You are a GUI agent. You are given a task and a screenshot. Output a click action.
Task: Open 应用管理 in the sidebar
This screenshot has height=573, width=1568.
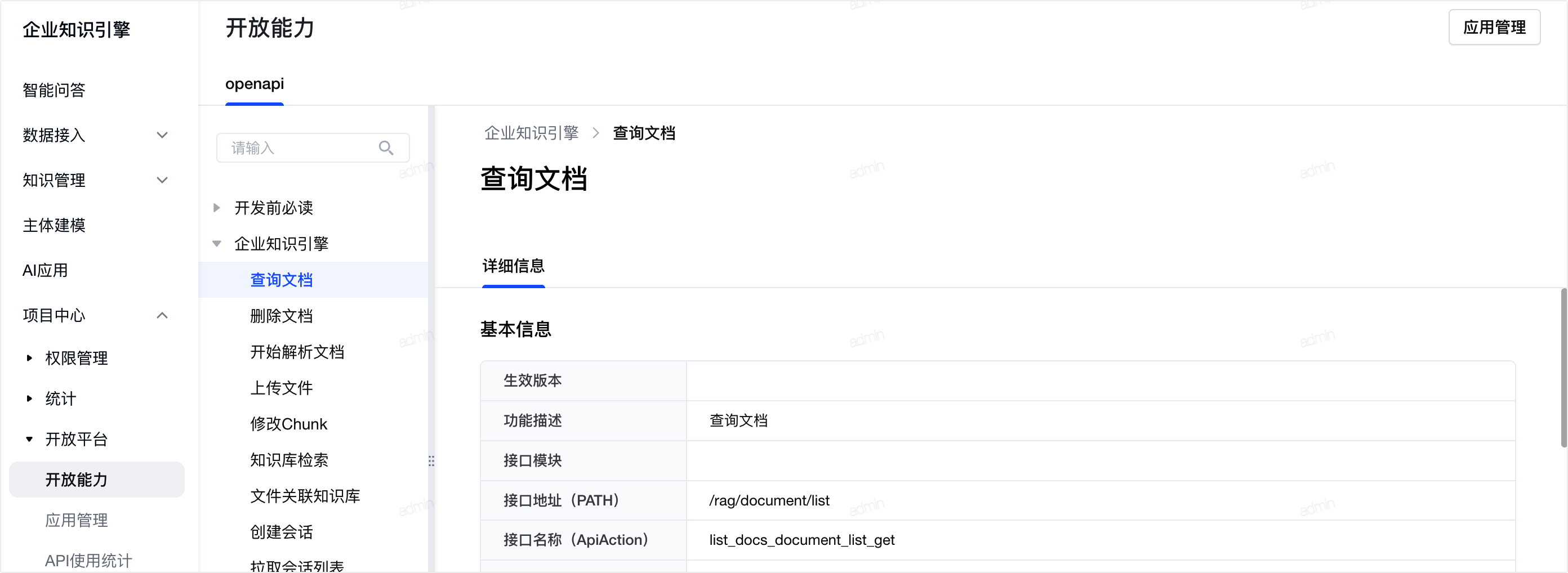(77, 520)
